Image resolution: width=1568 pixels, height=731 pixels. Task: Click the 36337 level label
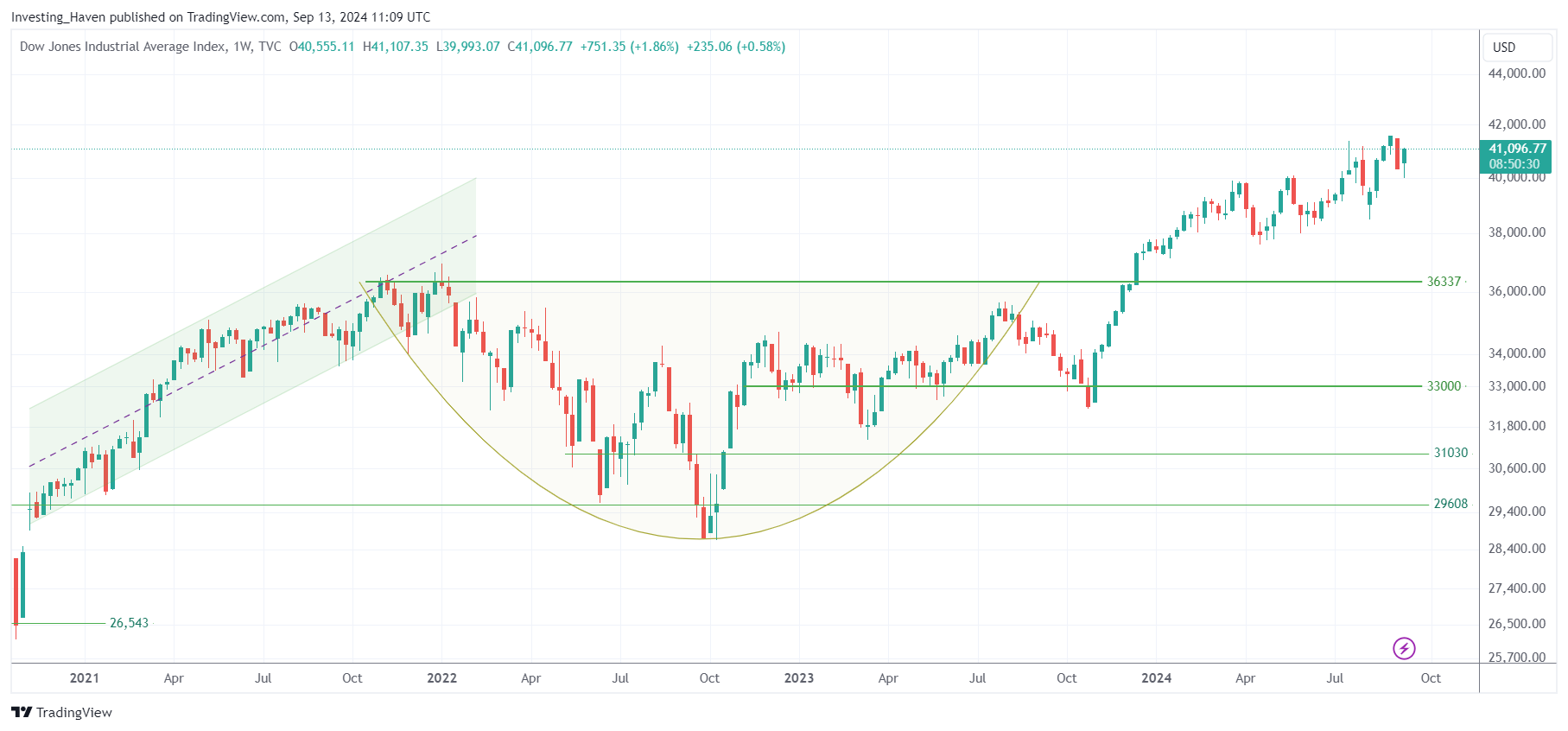tap(1444, 282)
